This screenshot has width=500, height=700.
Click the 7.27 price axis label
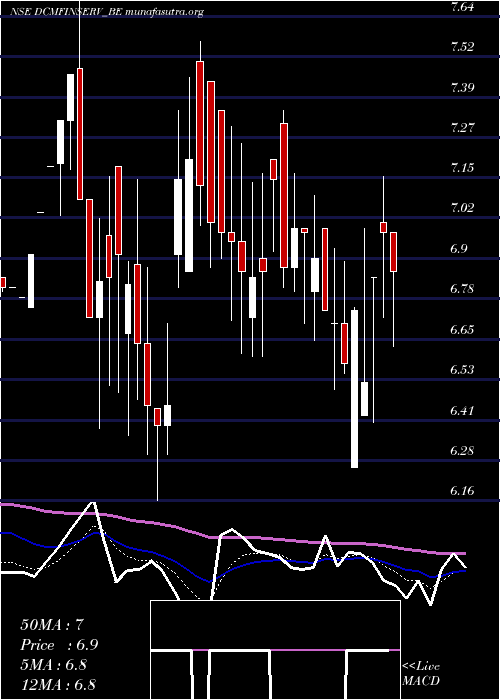(462, 128)
